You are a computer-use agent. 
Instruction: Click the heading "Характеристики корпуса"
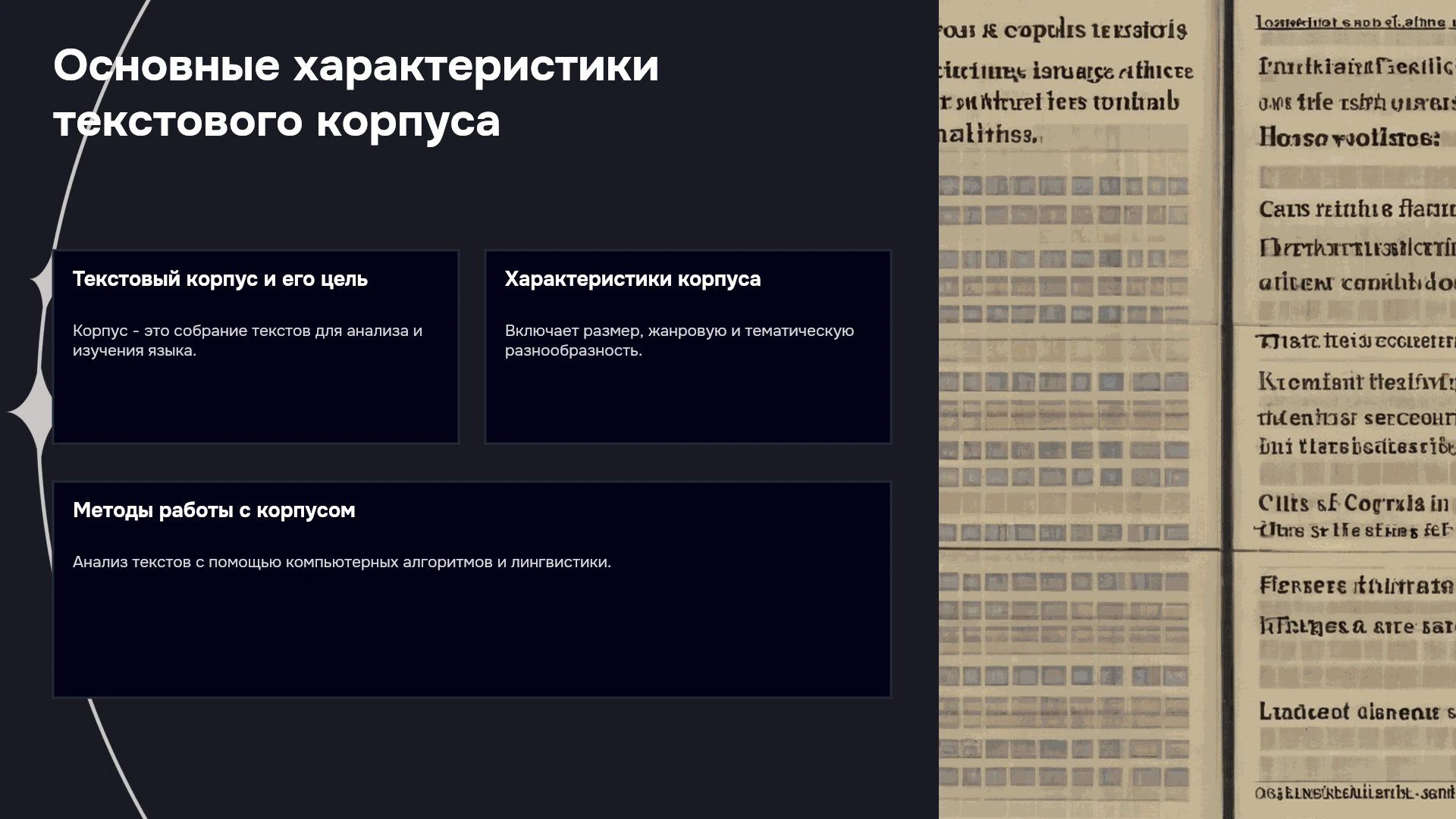[x=632, y=279]
